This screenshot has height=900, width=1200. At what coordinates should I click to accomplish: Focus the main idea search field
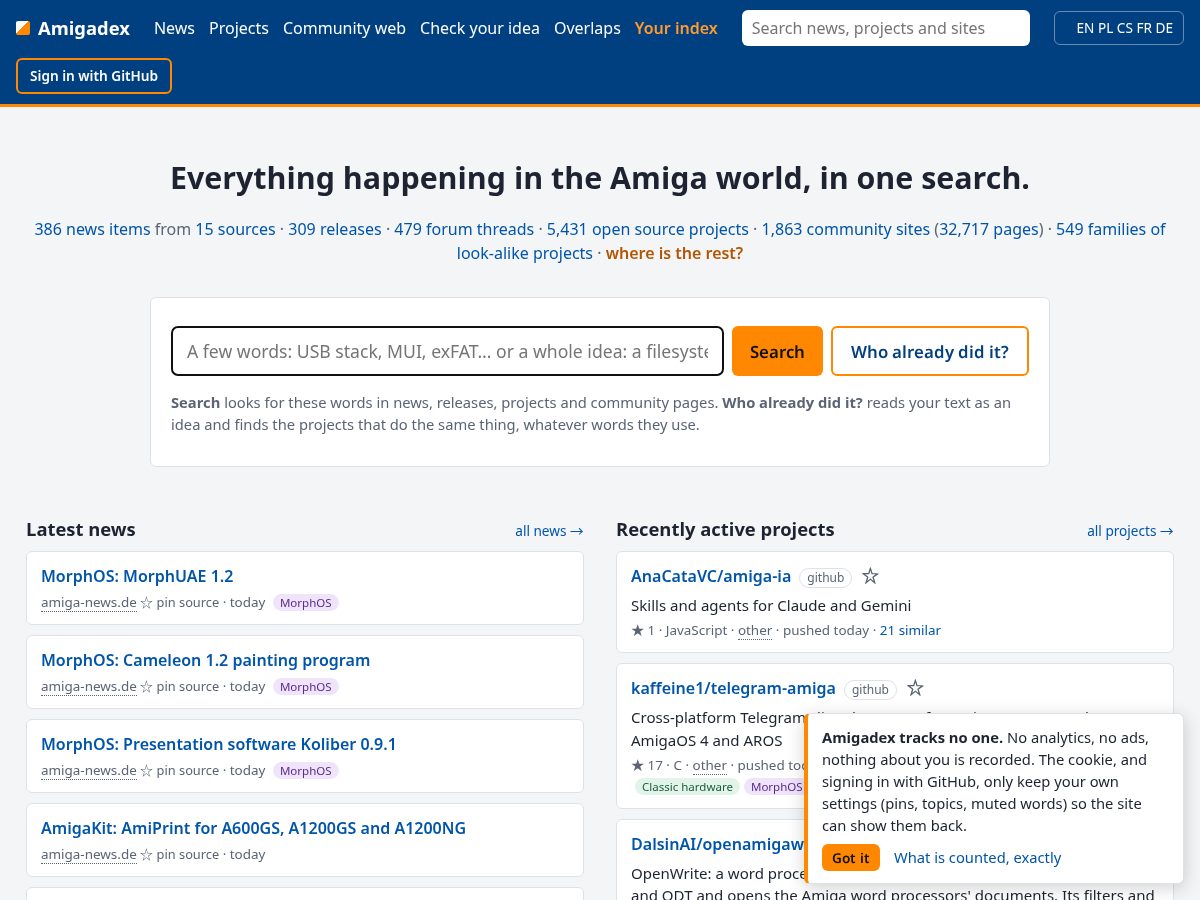click(447, 351)
